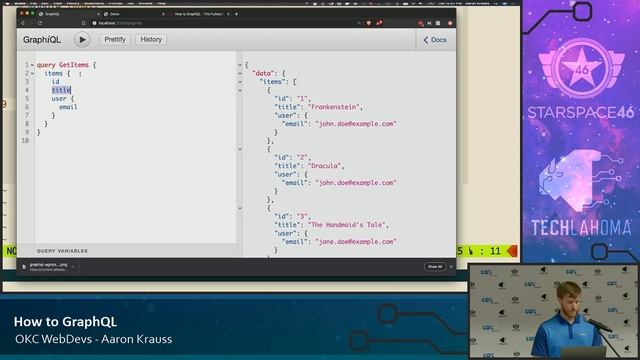Collapse the query GetItems block on line 1
The image size is (640, 360).
click(32, 65)
